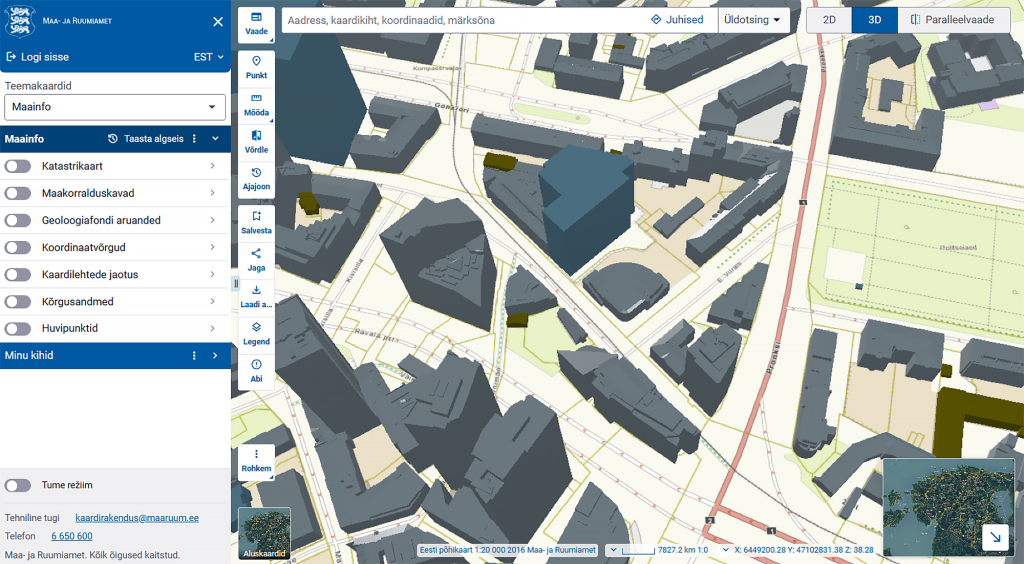This screenshot has height=564, width=1024.
Task: Activate the Võrdle compare tool
Action: click(256, 142)
